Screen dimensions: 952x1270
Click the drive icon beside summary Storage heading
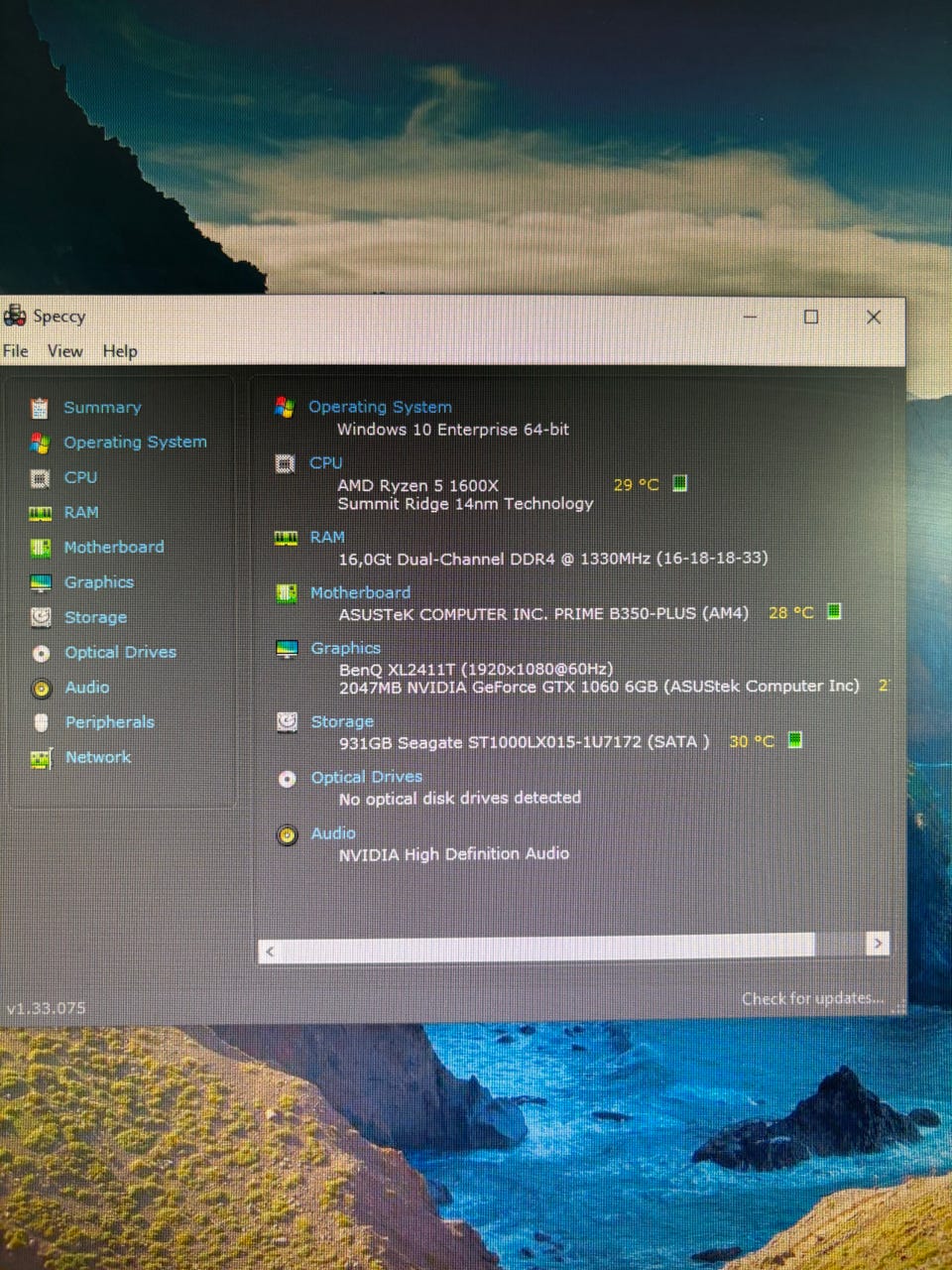288,722
